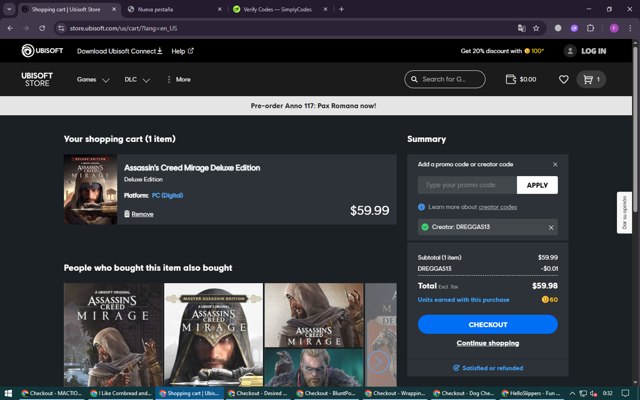Image resolution: width=640 pixels, height=400 pixels.
Task: Open the Chrome three-dot menu
Action: coord(630,28)
